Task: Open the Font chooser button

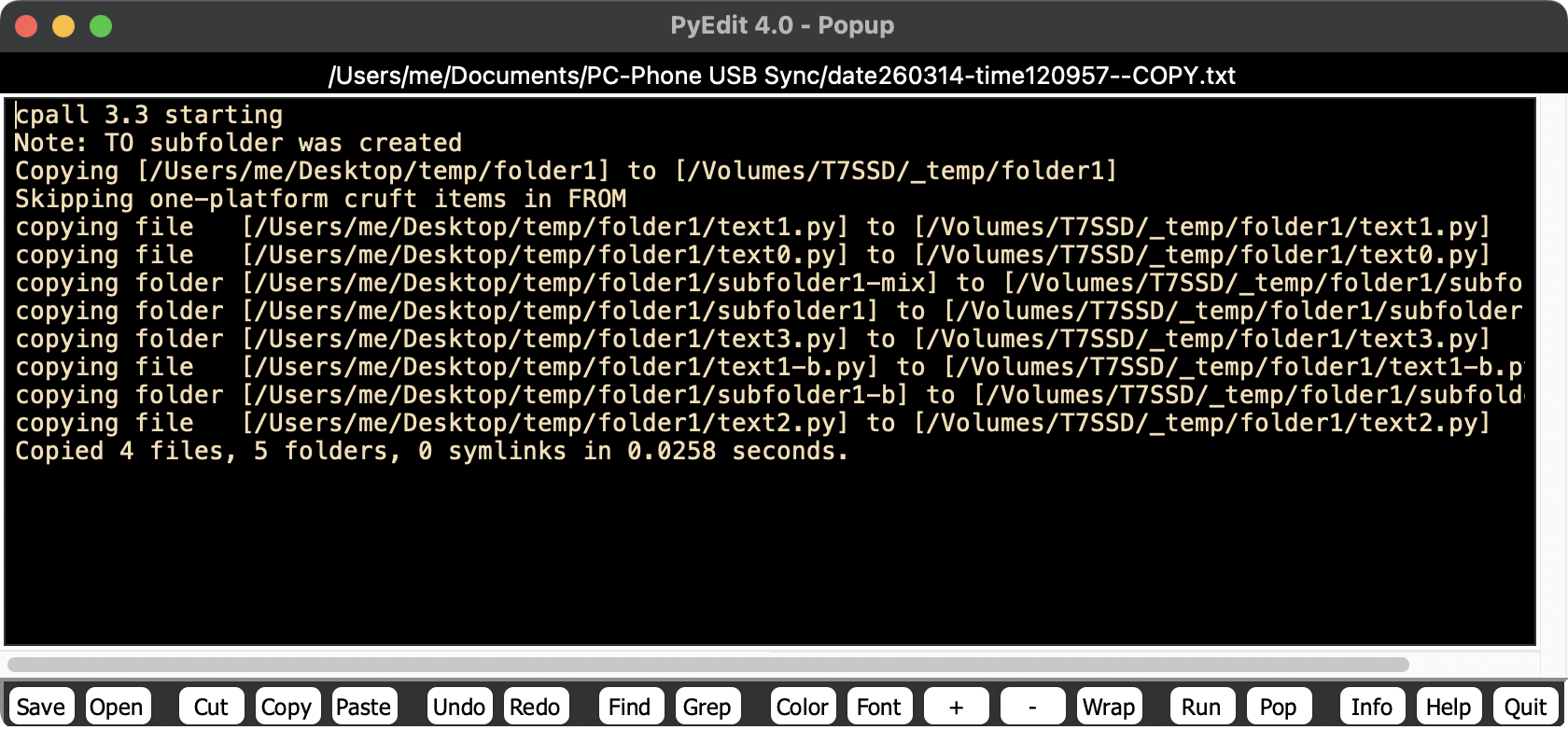Action: (x=879, y=707)
